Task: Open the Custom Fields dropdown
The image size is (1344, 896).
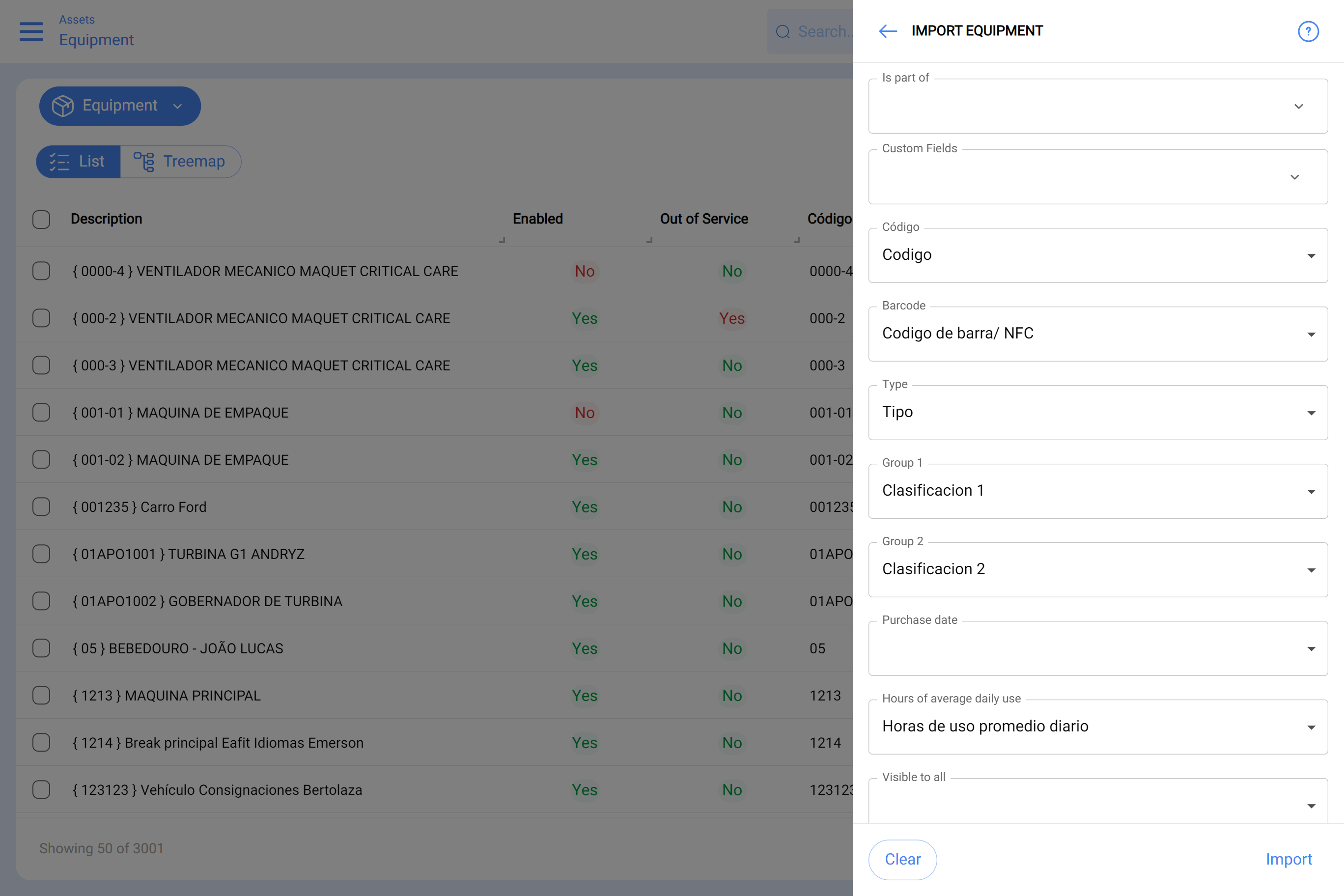Action: pyautogui.click(x=1294, y=177)
